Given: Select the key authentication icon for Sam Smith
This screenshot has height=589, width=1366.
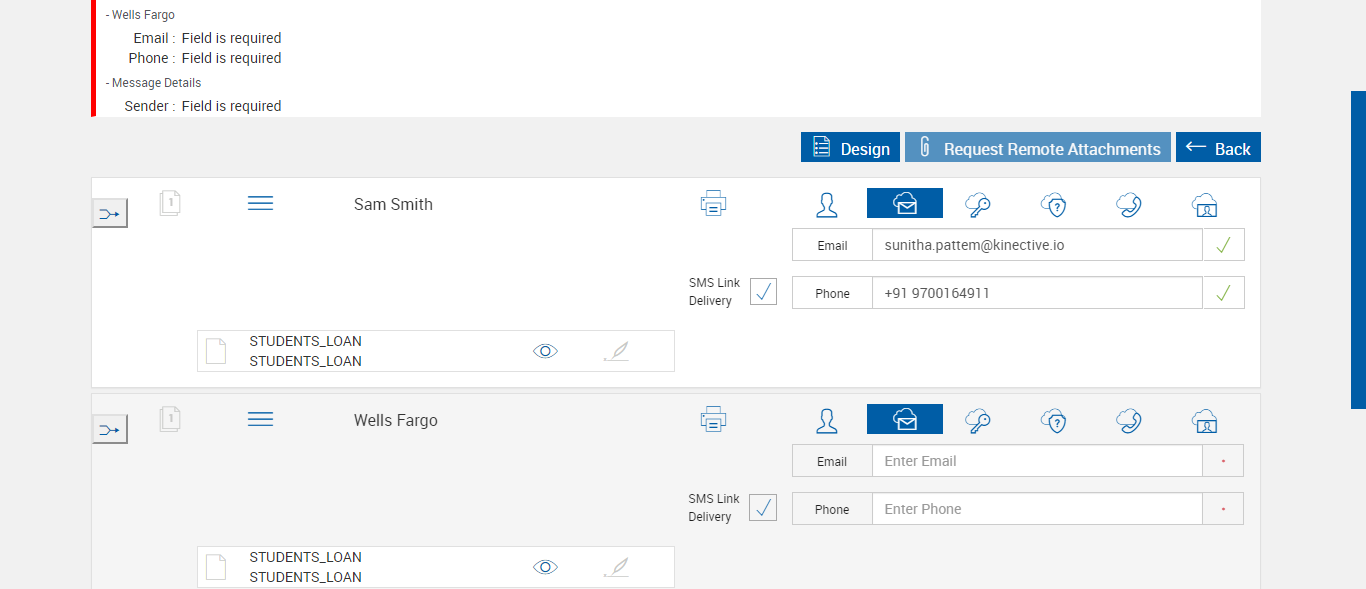Looking at the screenshot, I should click(978, 205).
